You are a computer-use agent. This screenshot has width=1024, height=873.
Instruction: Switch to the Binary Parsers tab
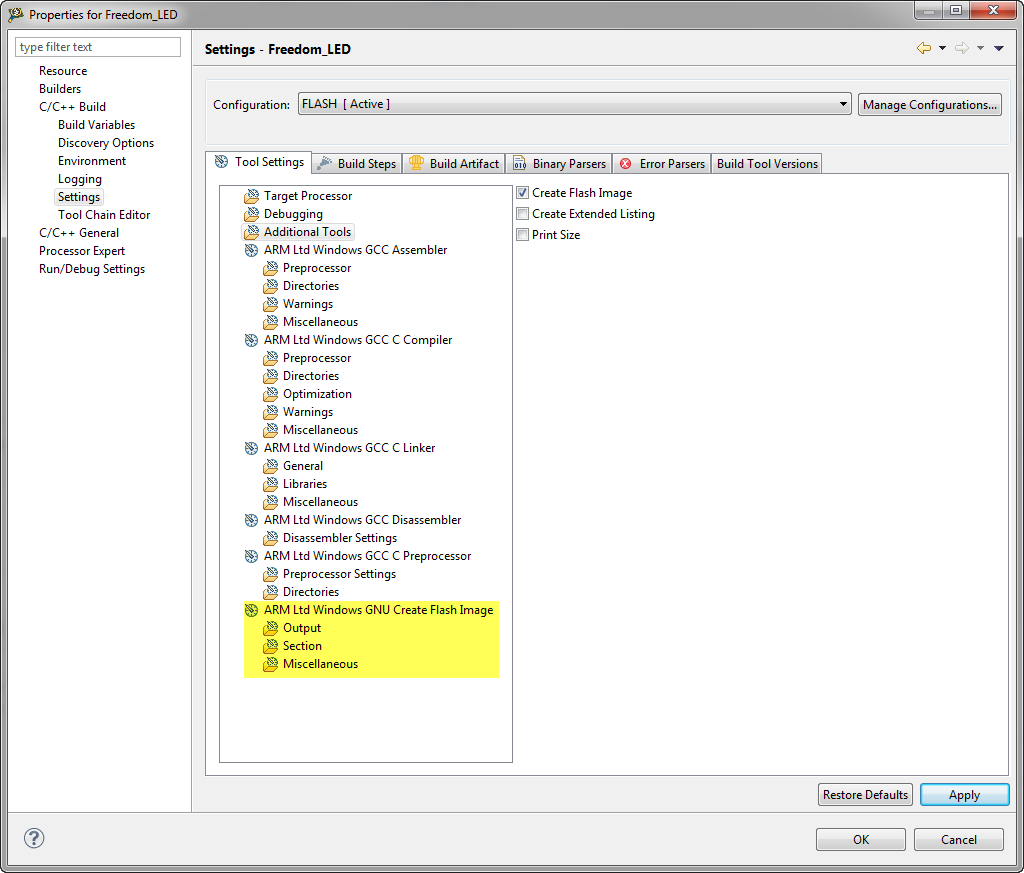560,164
